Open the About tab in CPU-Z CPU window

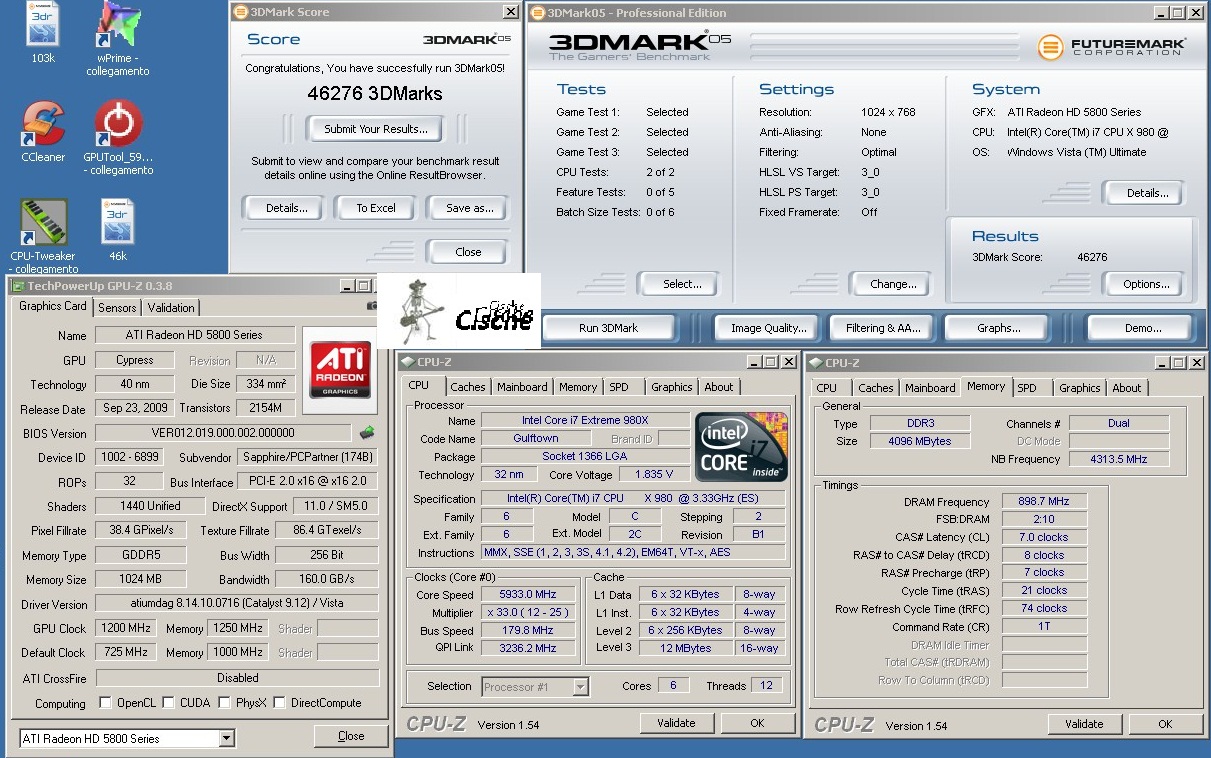(719, 387)
